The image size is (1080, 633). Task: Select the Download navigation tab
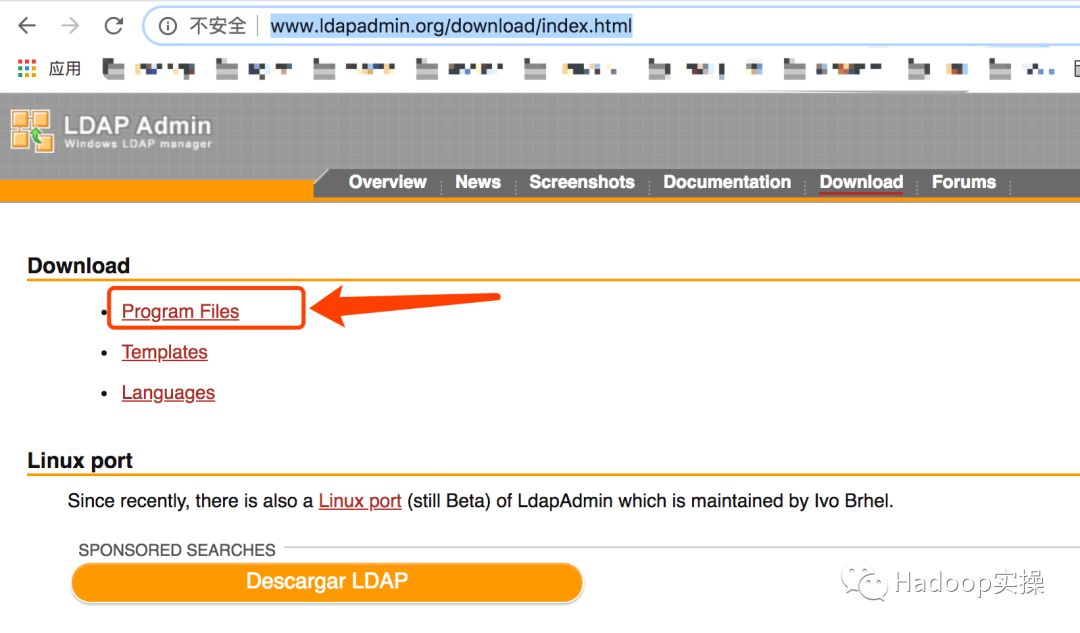[x=861, y=182]
